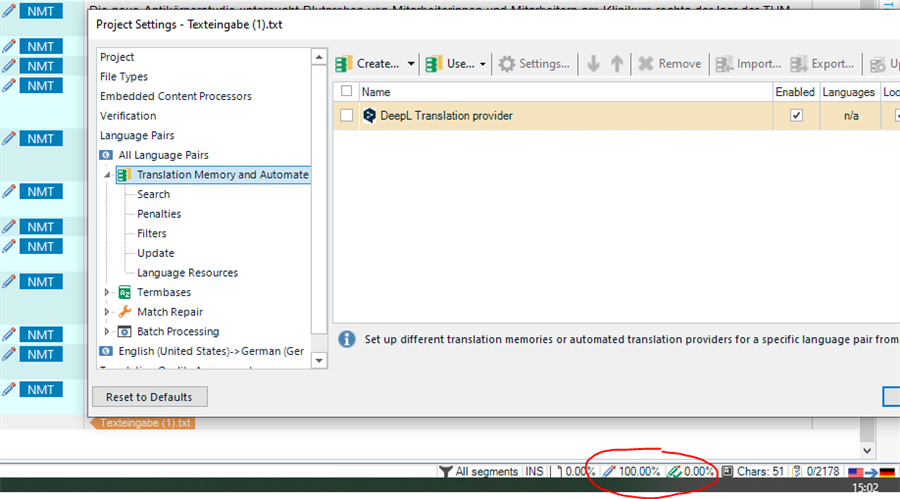Open the Create translation memory button
The image size is (900, 499).
point(368,64)
